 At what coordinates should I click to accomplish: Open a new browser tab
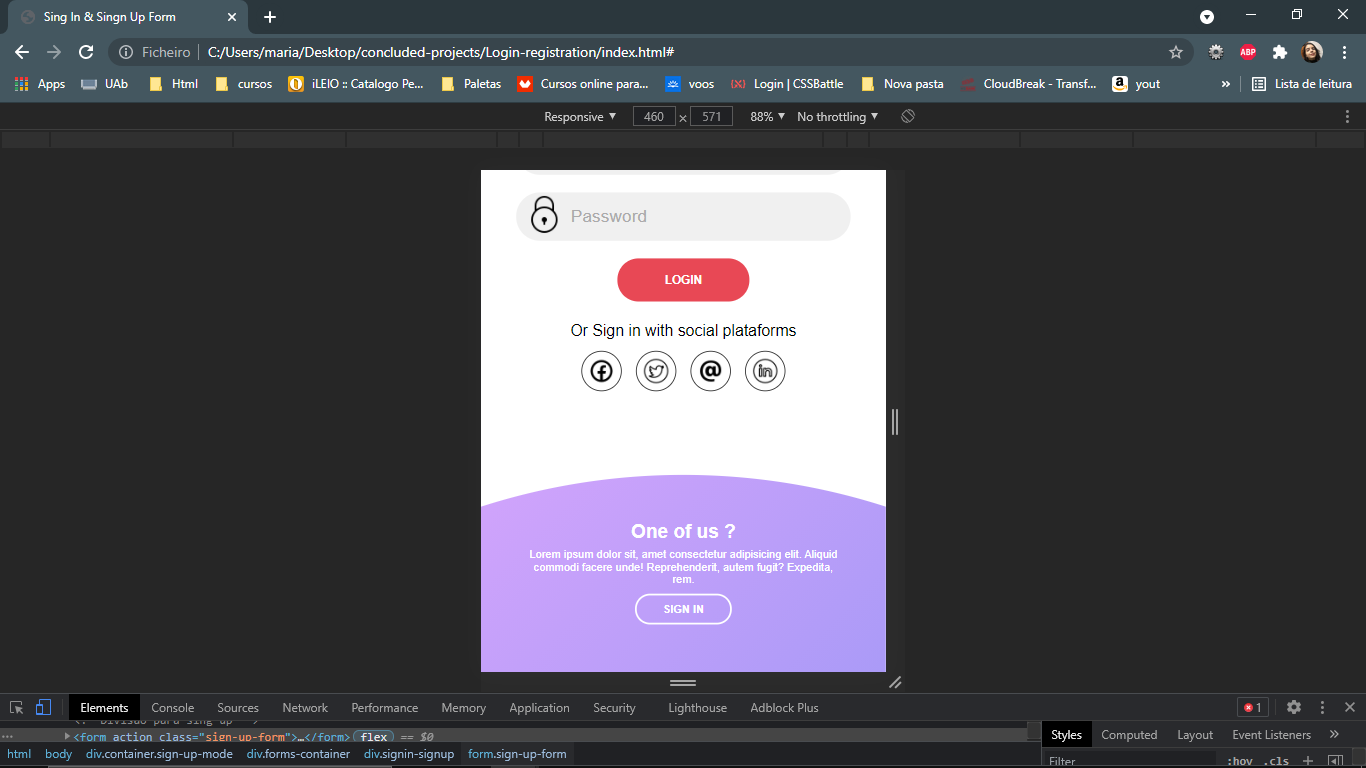[x=270, y=17]
